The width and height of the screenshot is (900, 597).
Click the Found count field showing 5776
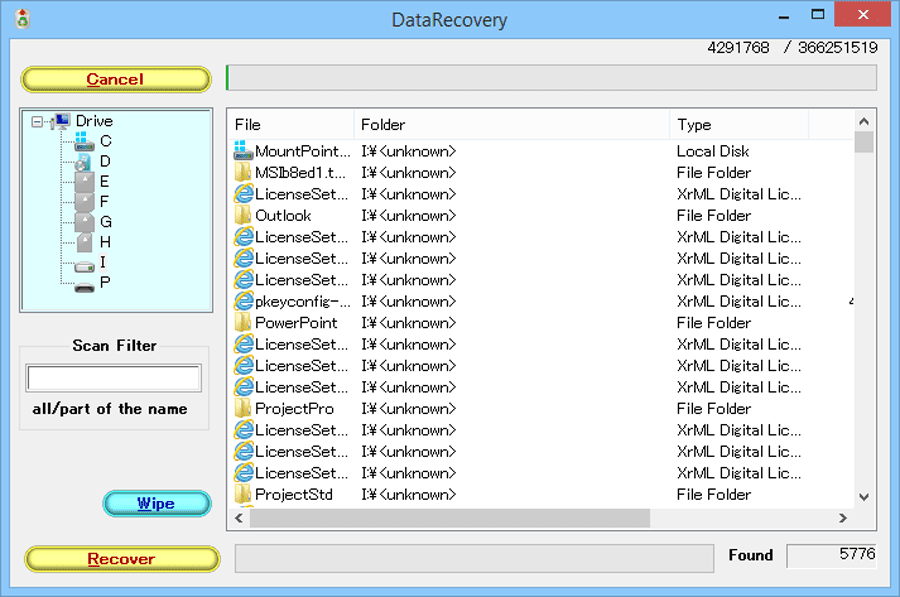pos(831,555)
